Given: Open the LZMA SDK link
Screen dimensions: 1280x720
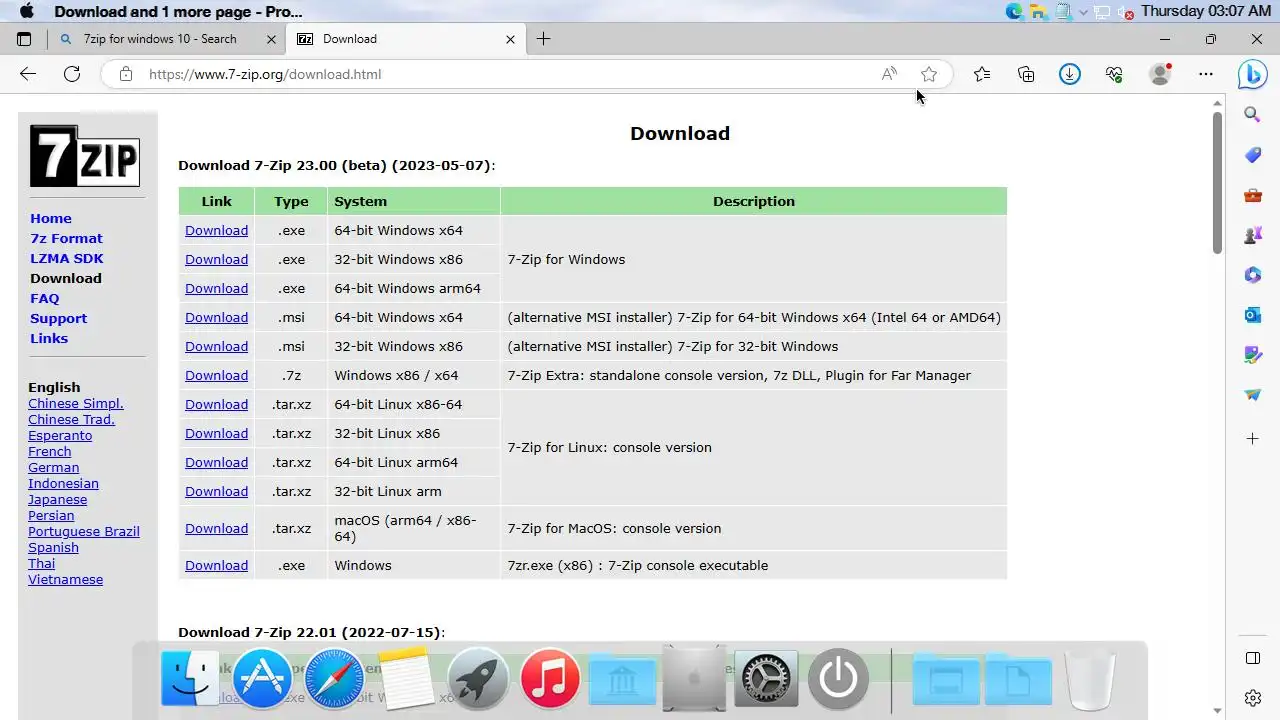Looking at the screenshot, I should pyautogui.click(x=67, y=258).
